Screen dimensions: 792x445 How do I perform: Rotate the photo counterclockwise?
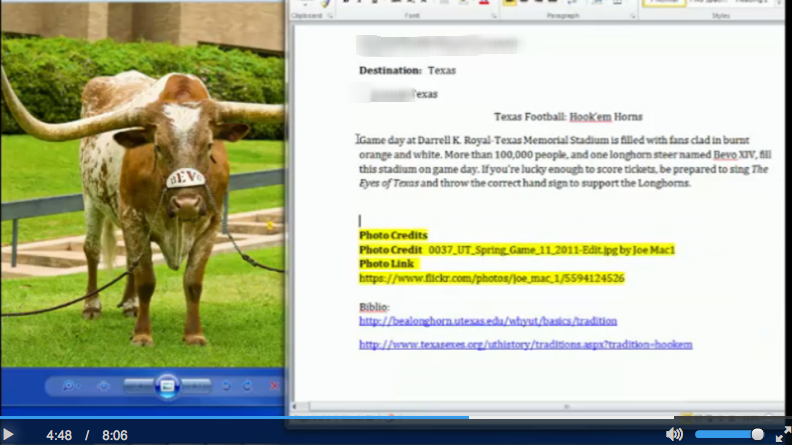tap(226, 386)
